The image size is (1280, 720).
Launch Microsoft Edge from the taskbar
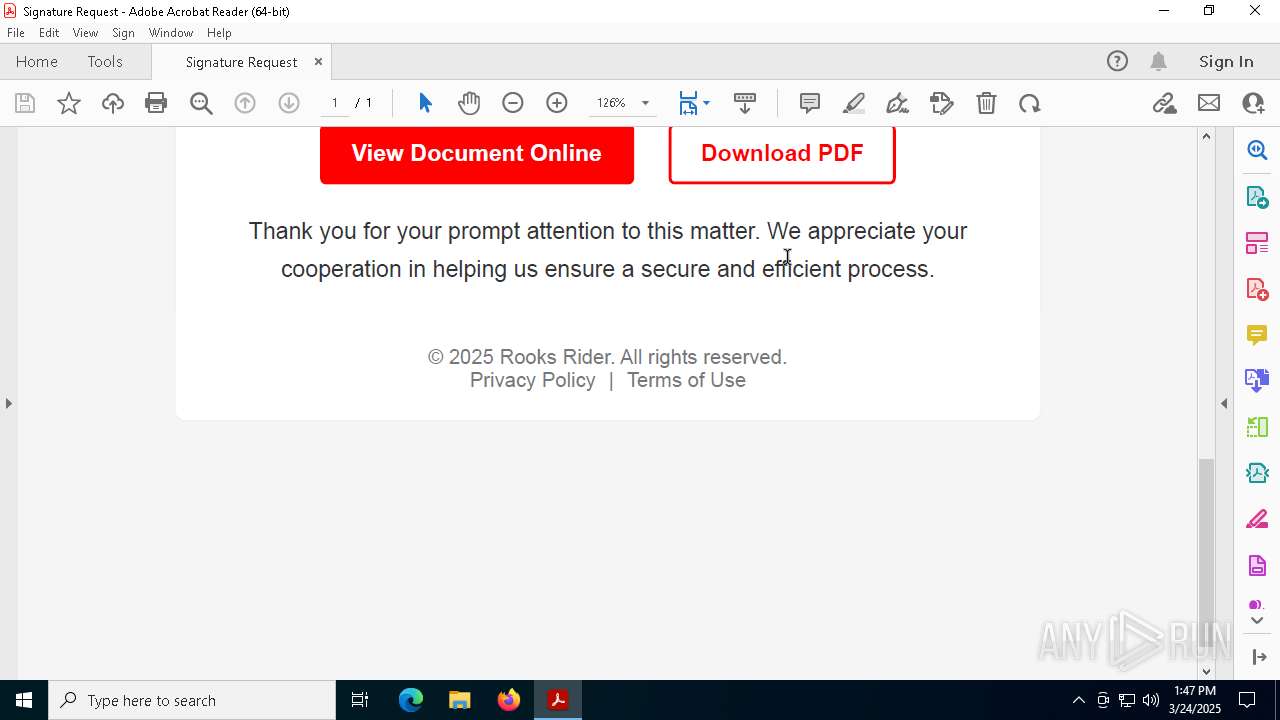pyautogui.click(x=411, y=700)
